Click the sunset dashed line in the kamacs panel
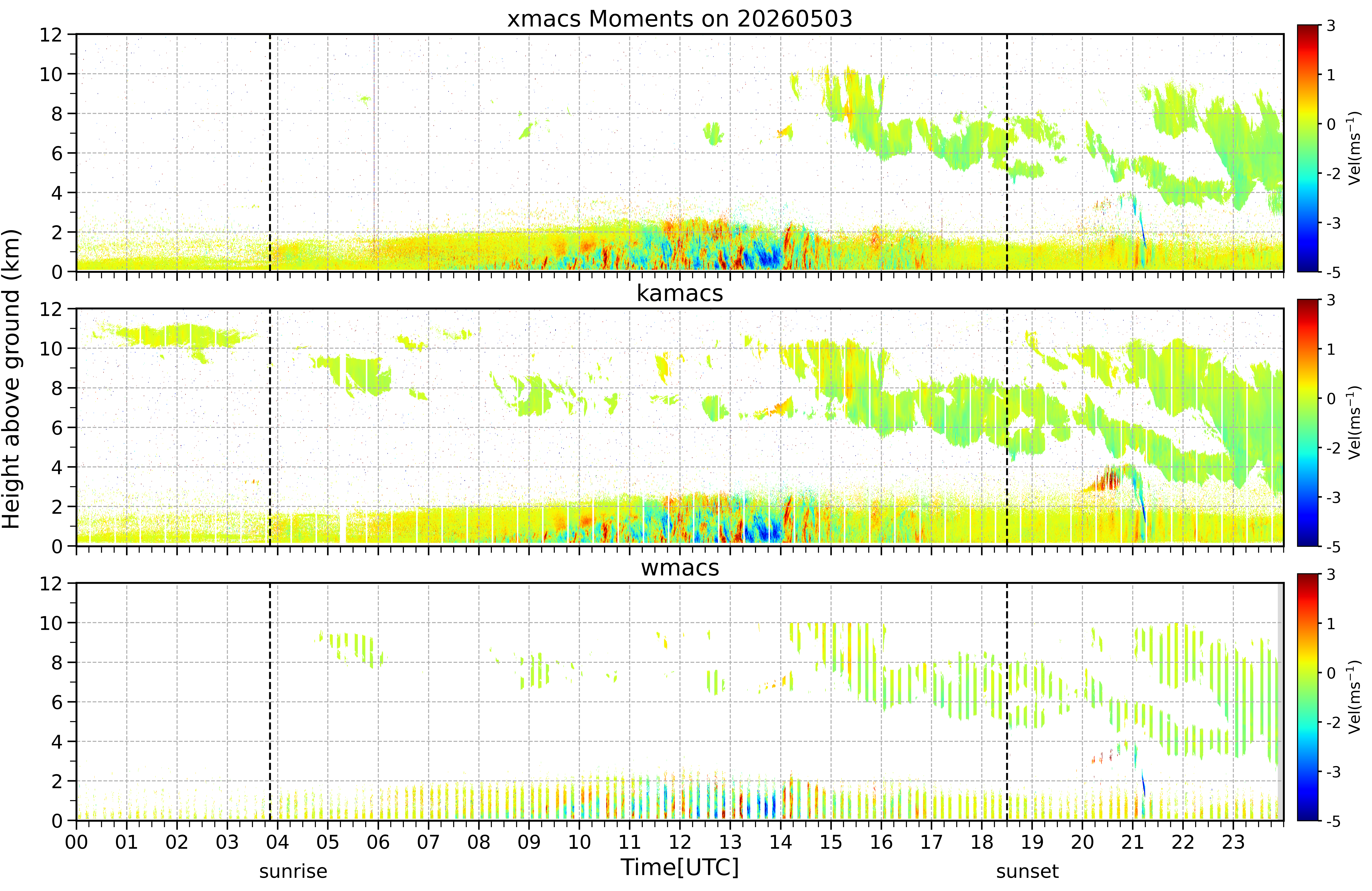Screen dimensions: 1372x891 click(1007, 427)
